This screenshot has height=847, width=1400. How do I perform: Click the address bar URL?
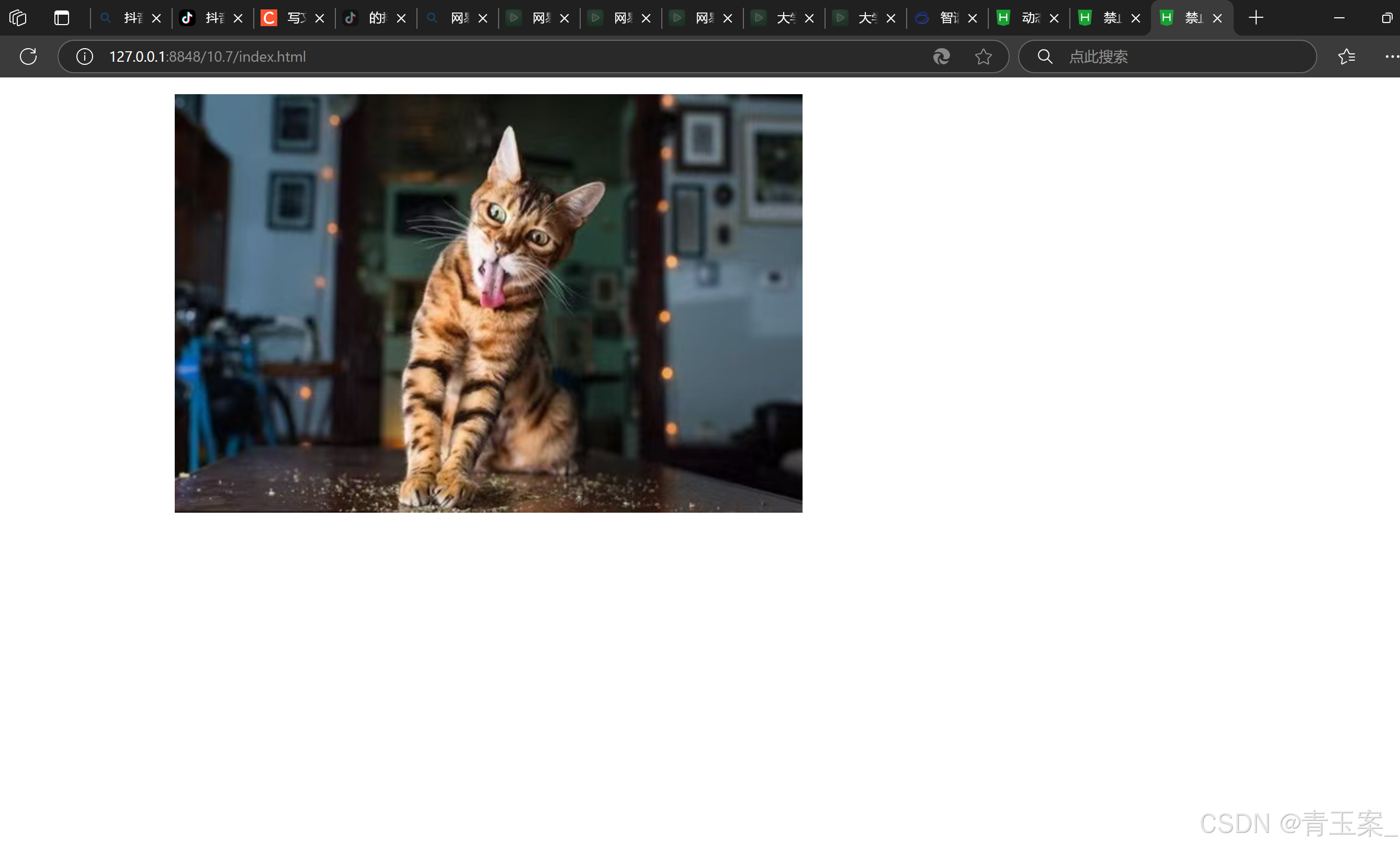[207, 56]
